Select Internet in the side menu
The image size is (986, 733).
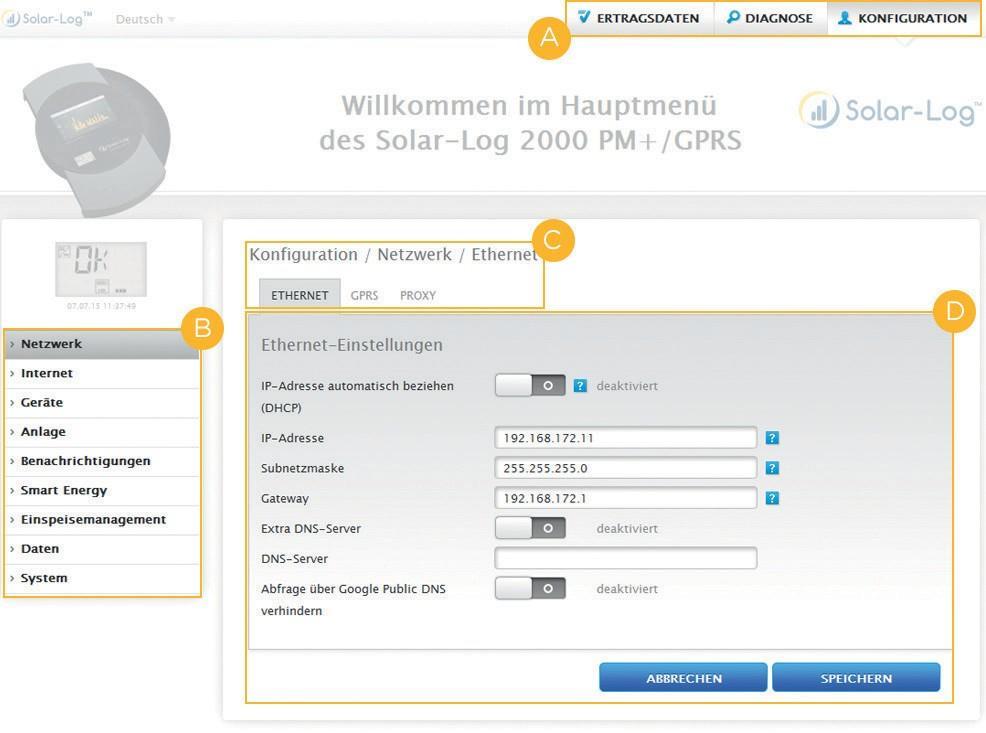tap(102, 373)
